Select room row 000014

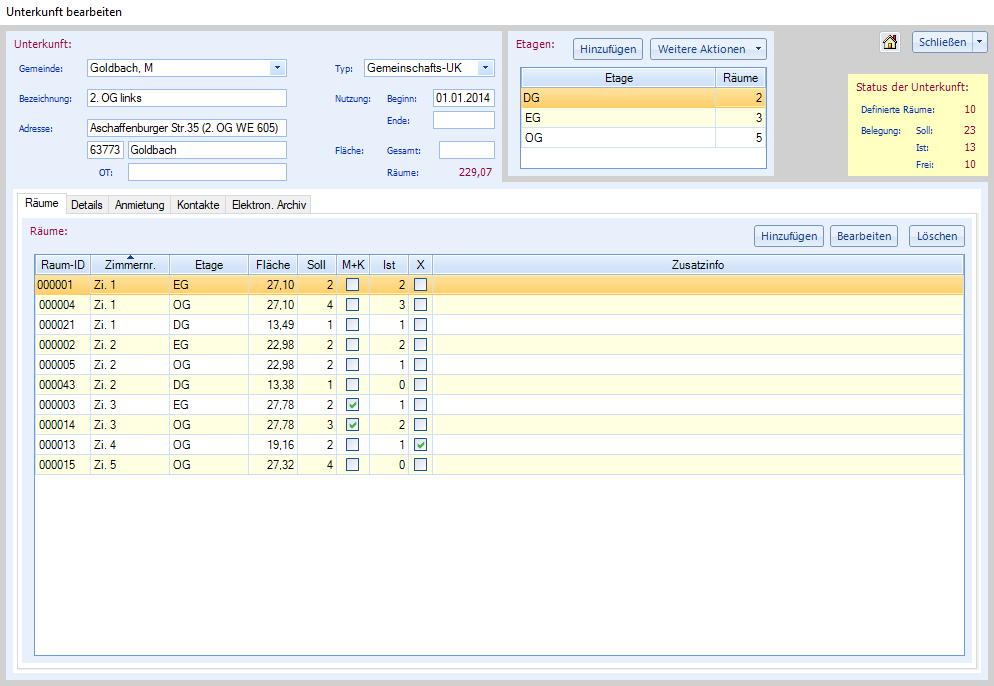tap(499, 425)
